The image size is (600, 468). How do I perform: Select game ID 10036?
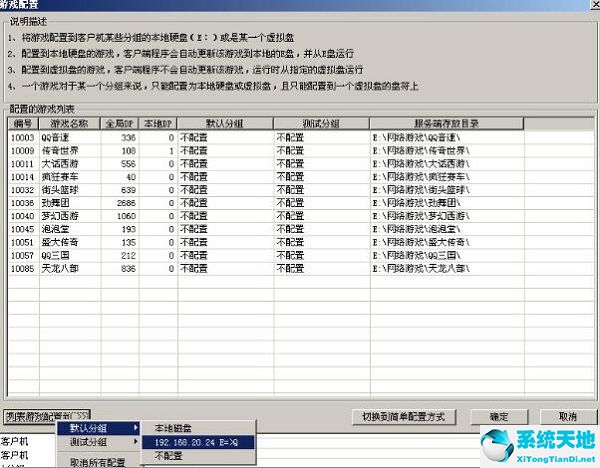[23, 203]
